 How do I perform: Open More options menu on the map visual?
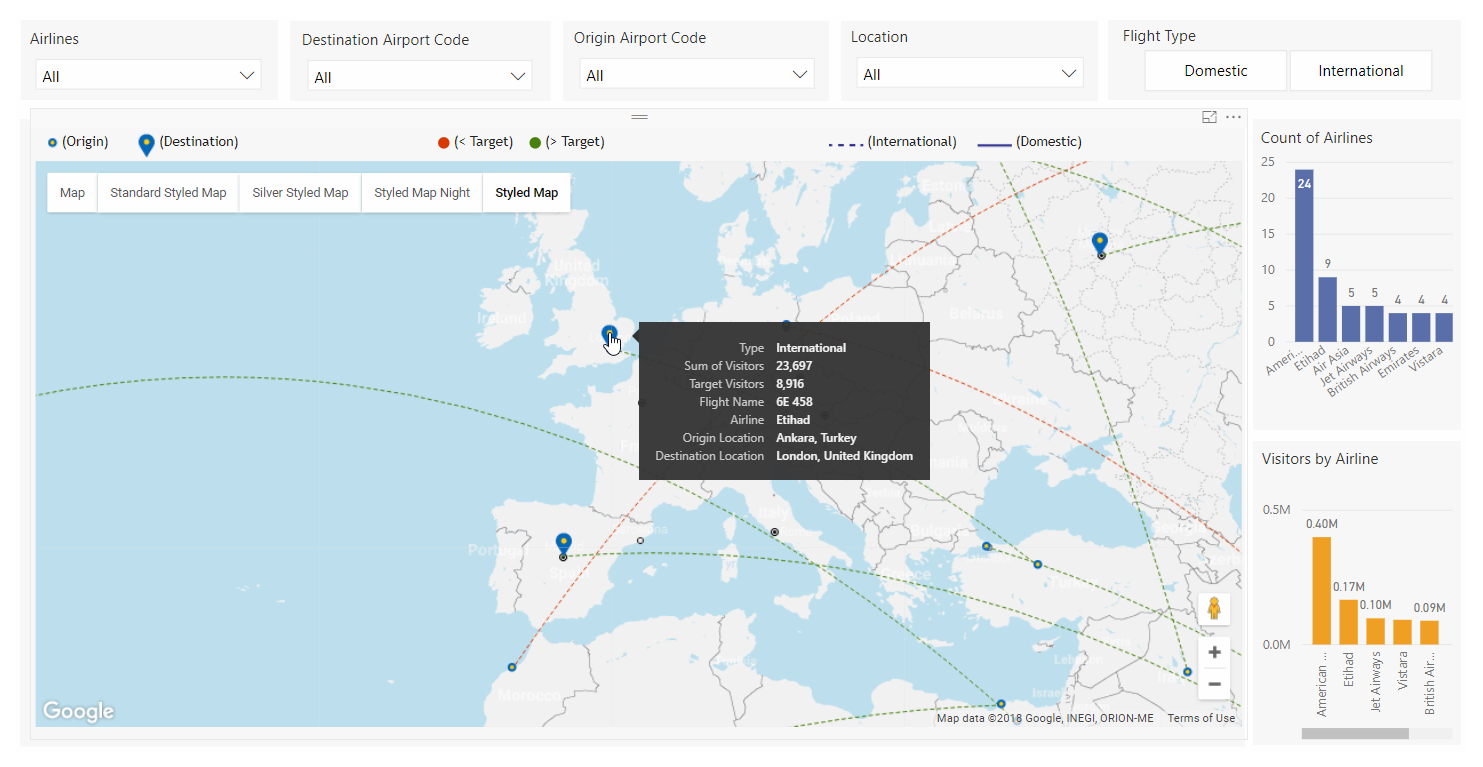click(x=1233, y=117)
